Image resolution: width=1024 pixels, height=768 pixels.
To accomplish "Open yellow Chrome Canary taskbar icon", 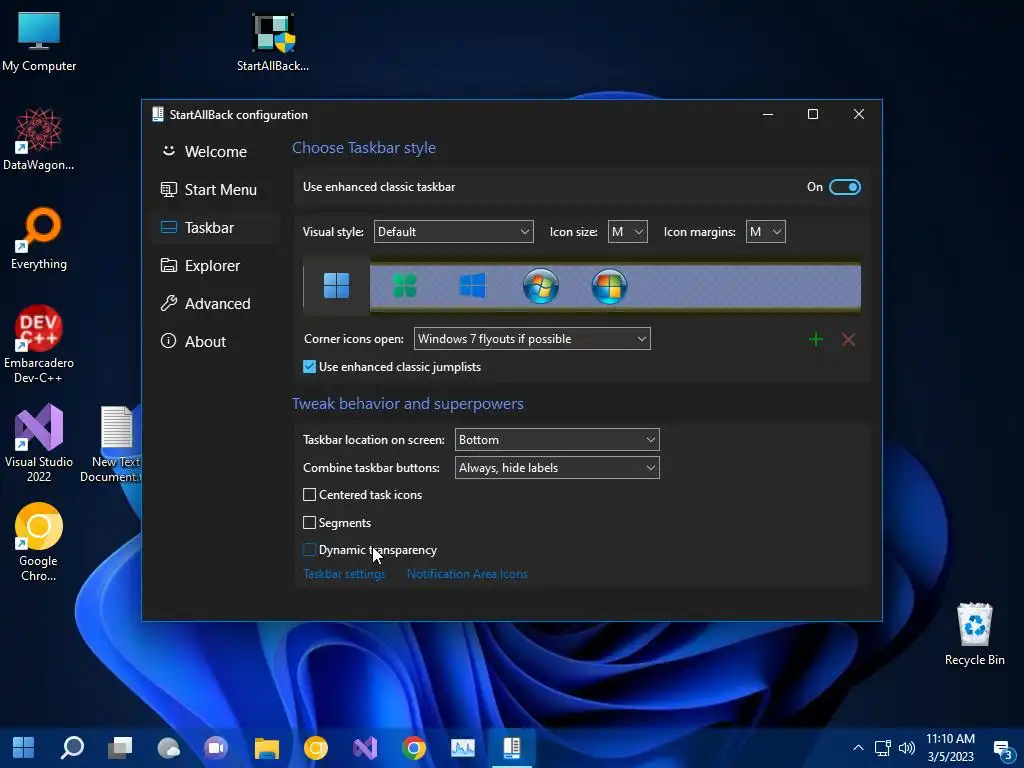I will click(x=316, y=748).
